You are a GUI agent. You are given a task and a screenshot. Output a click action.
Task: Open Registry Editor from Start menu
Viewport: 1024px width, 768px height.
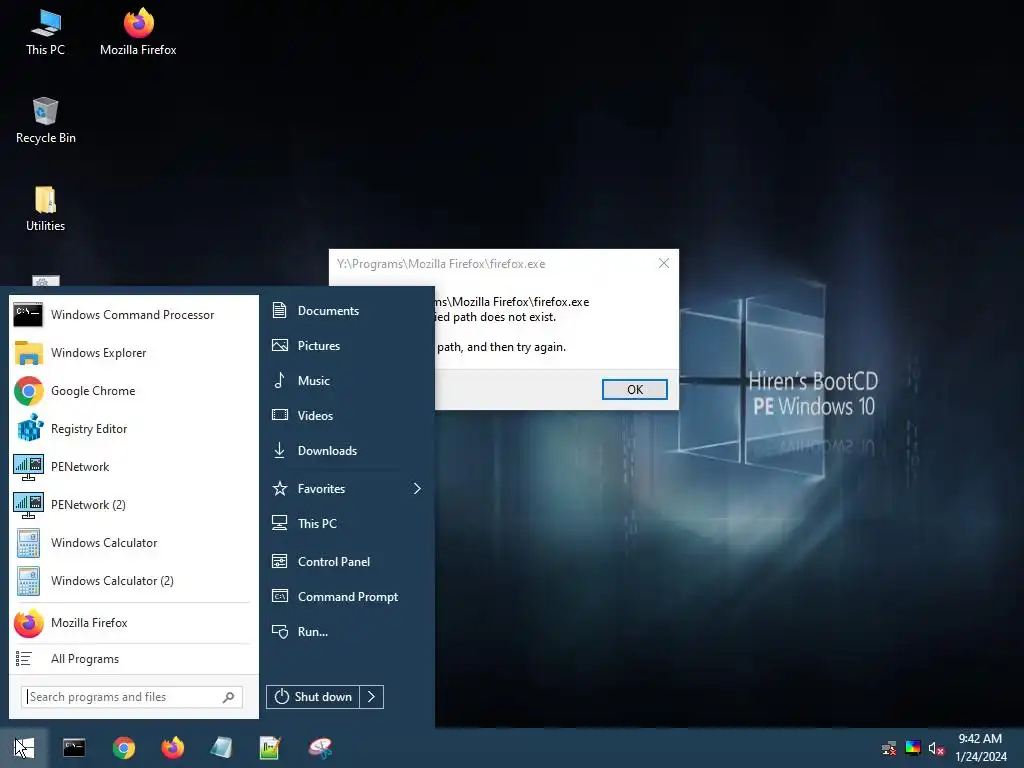134,428
